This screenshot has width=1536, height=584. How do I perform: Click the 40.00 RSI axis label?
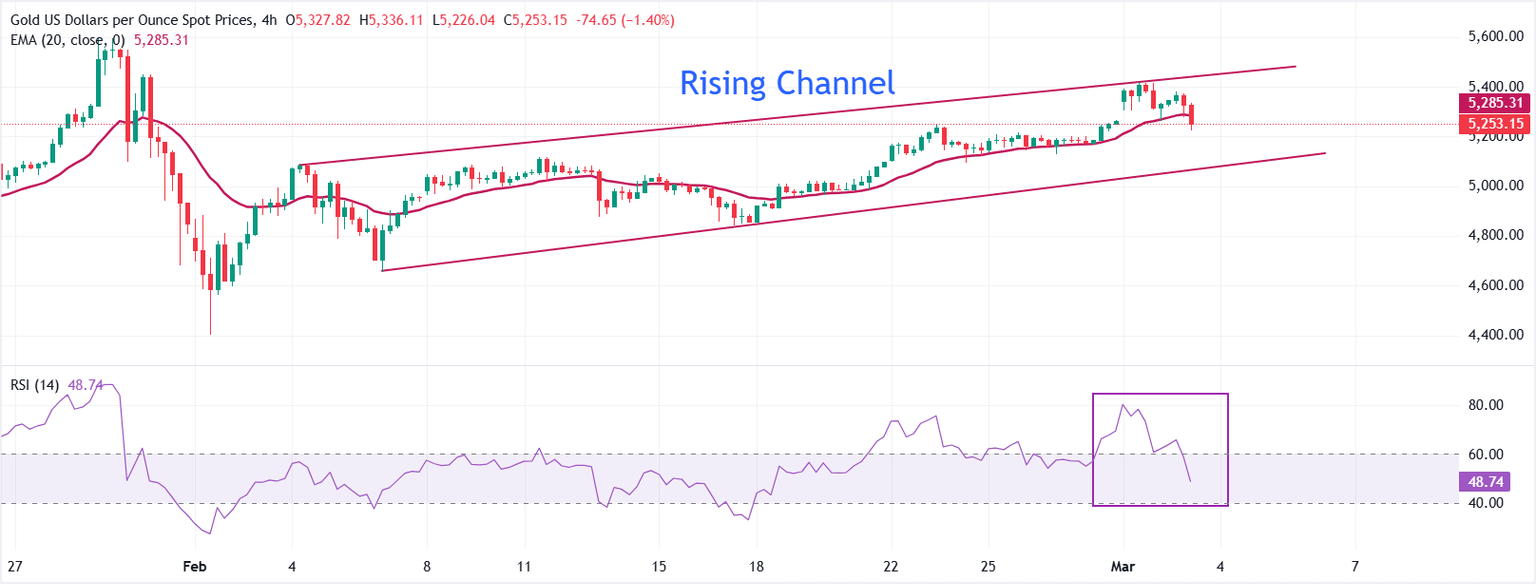1484,503
